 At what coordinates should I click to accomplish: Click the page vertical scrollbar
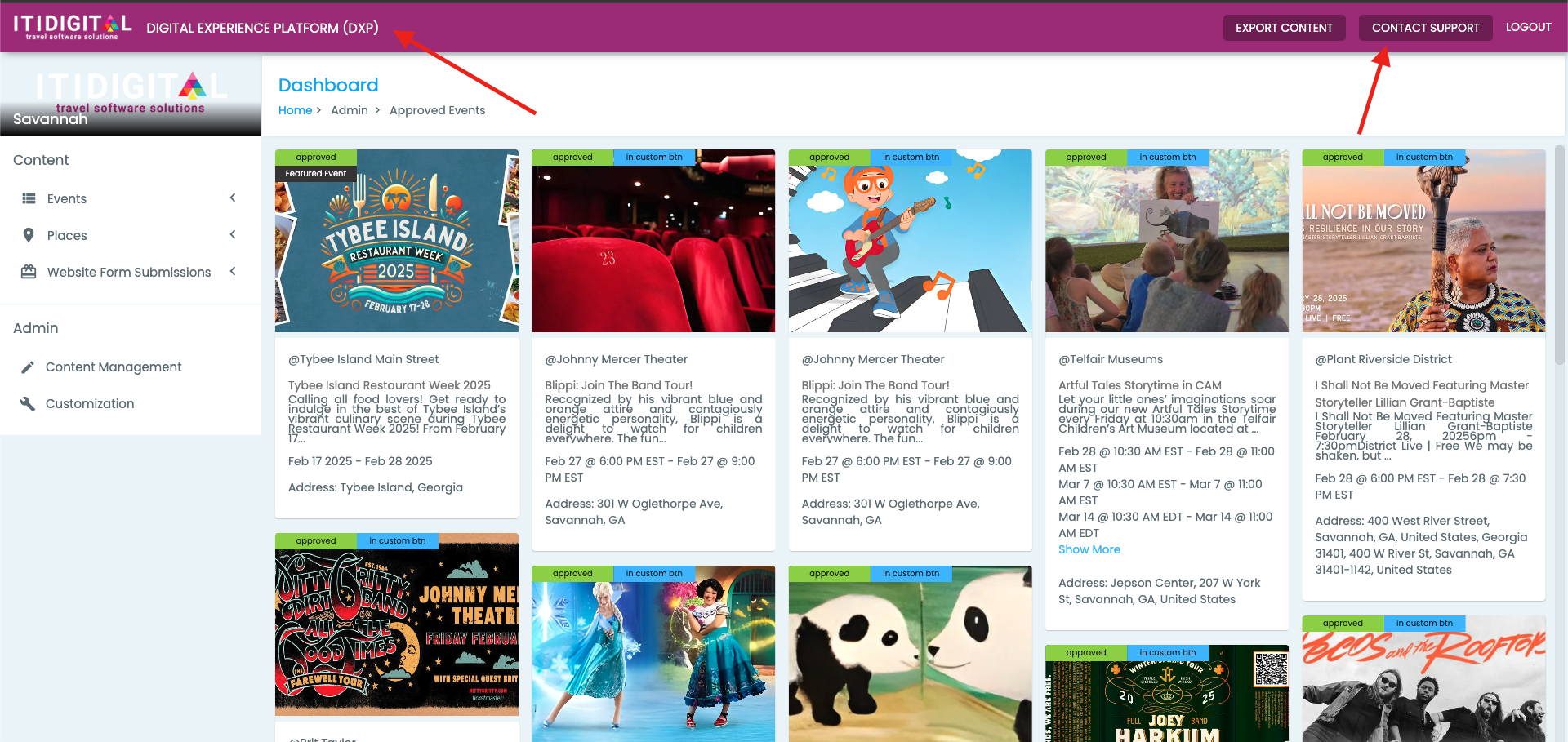pos(1559,255)
